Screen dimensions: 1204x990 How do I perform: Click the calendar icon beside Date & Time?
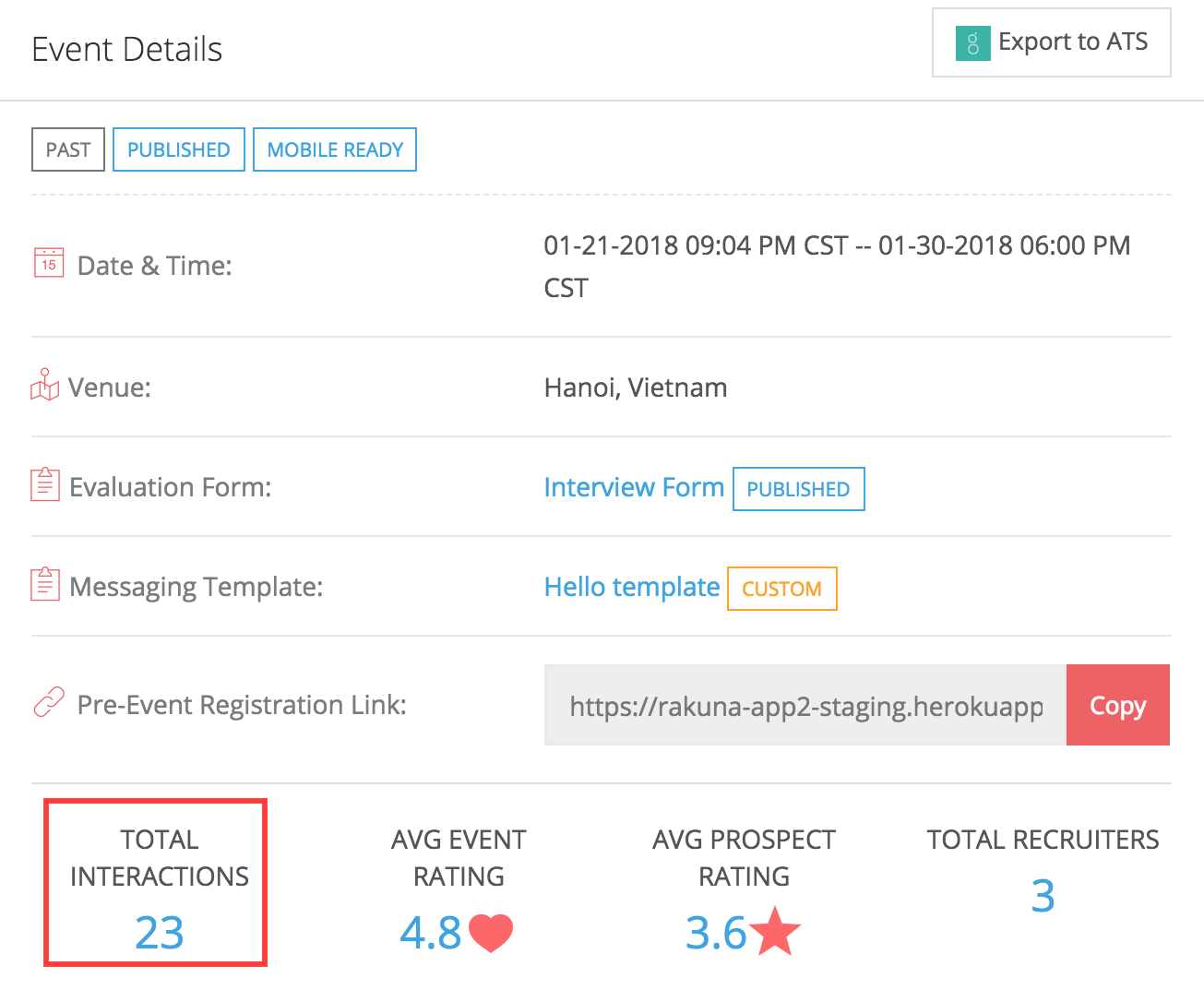(49, 264)
